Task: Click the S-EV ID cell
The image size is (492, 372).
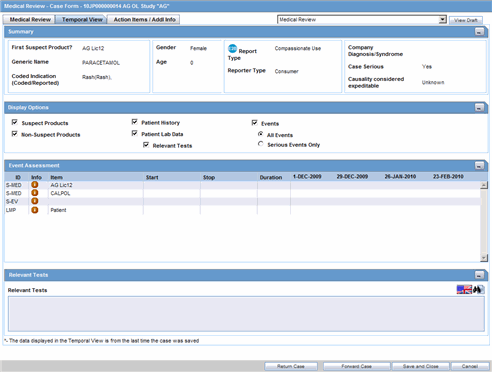Action: click(x=12, y=202)
